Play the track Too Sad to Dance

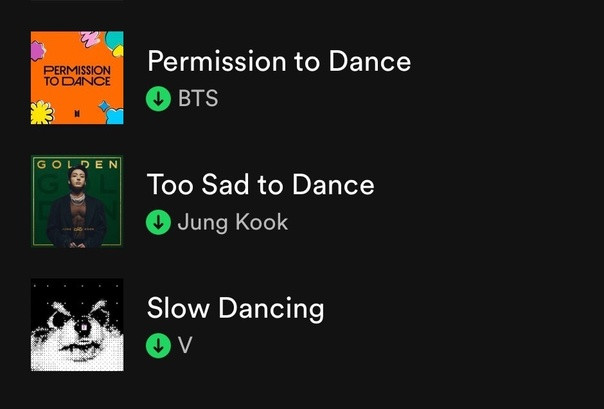point(261,185)
